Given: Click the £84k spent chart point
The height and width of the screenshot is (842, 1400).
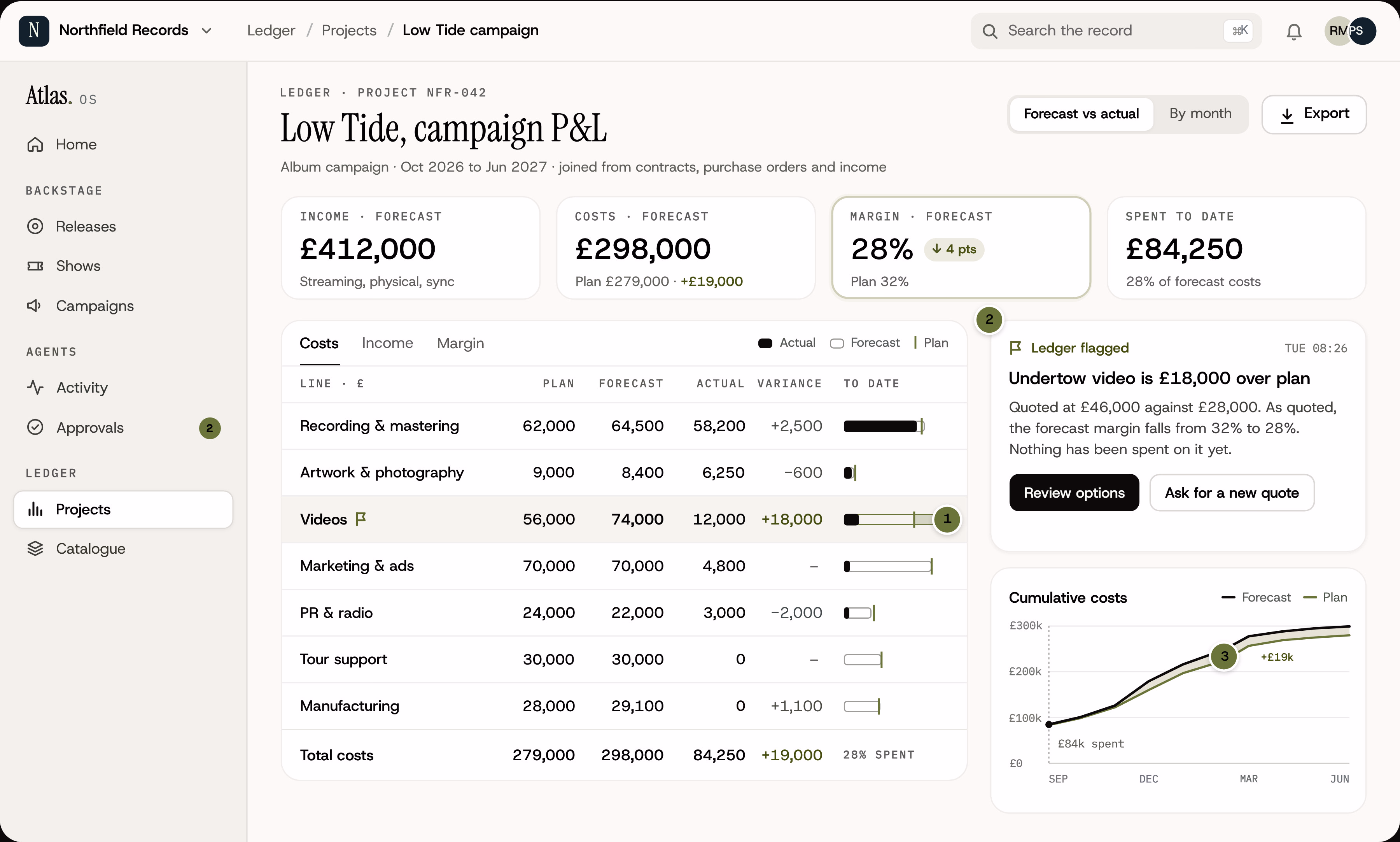Looking at the screenshot, I should 1048,724.
